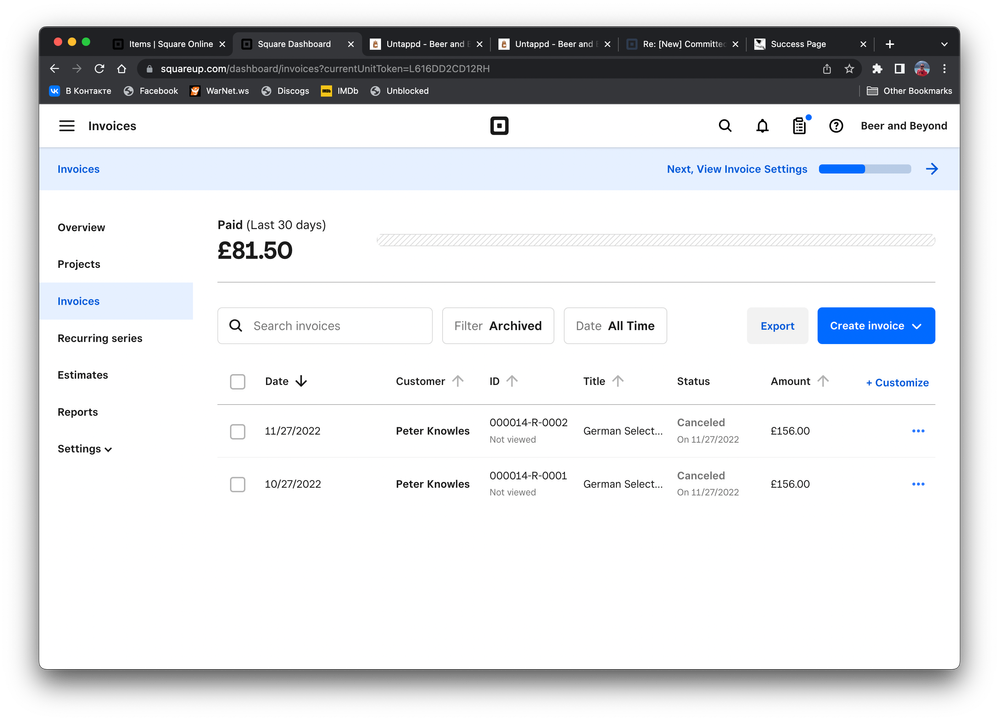Go to Recurring series in sidebar
This screenshot has height=721, width=999.
tap(100, 338)
